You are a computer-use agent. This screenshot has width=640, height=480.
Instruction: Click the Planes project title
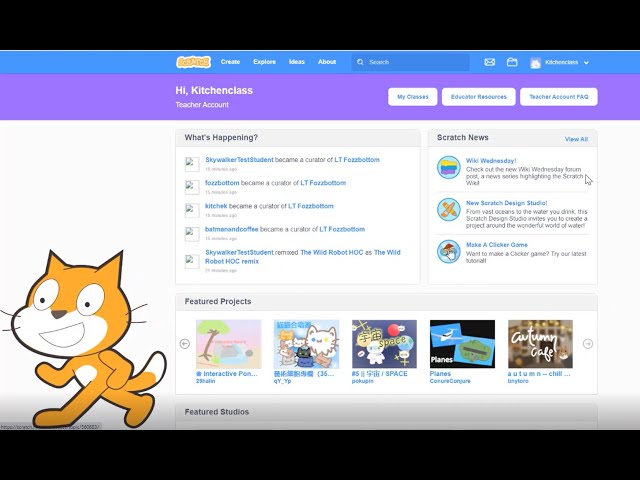[440, 374]
